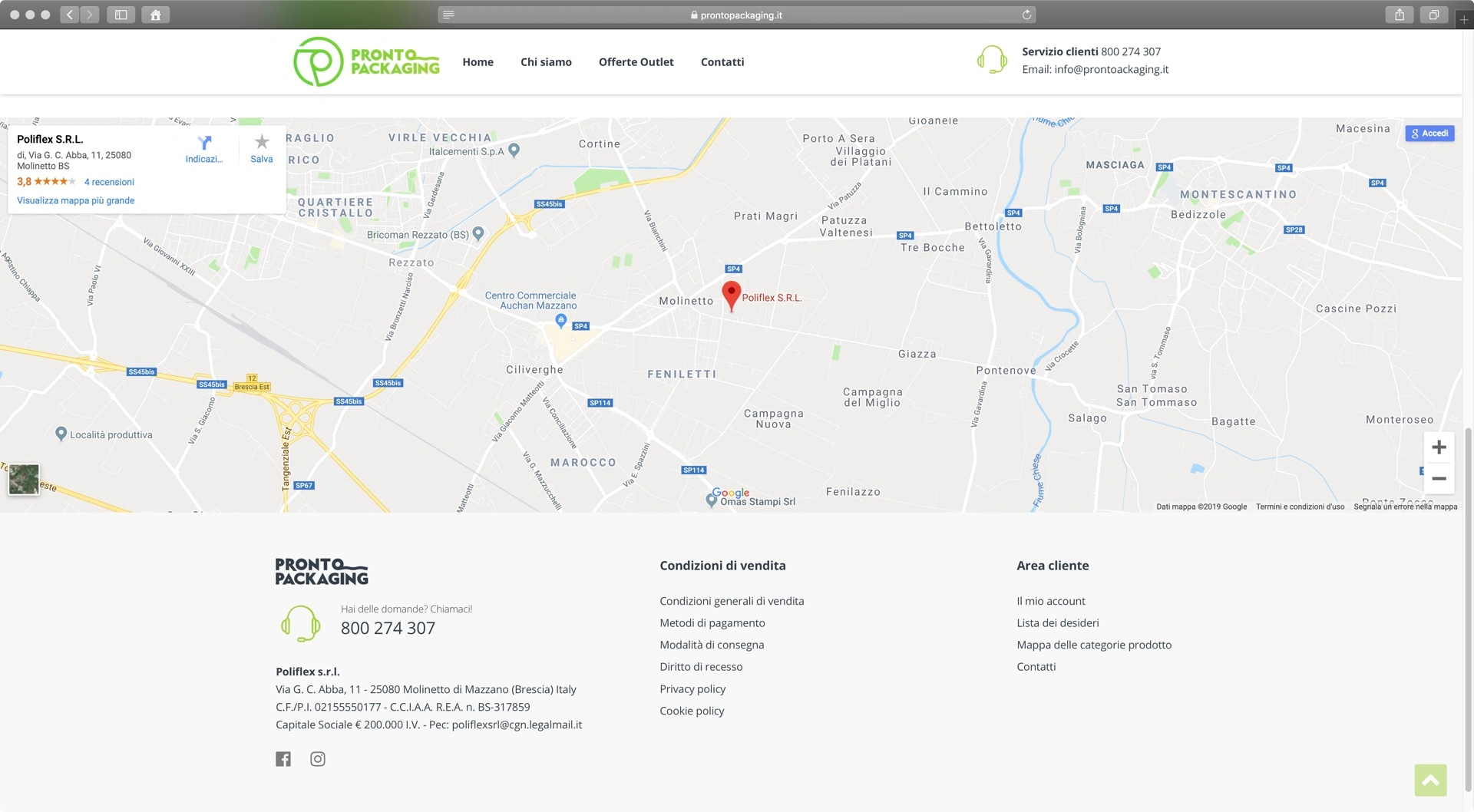Click the red Poliflex S.R.L. map pin
Image resolution: width=1474 pixels, height=812 pixels.
pyautogui.click(x=731, y=295)
